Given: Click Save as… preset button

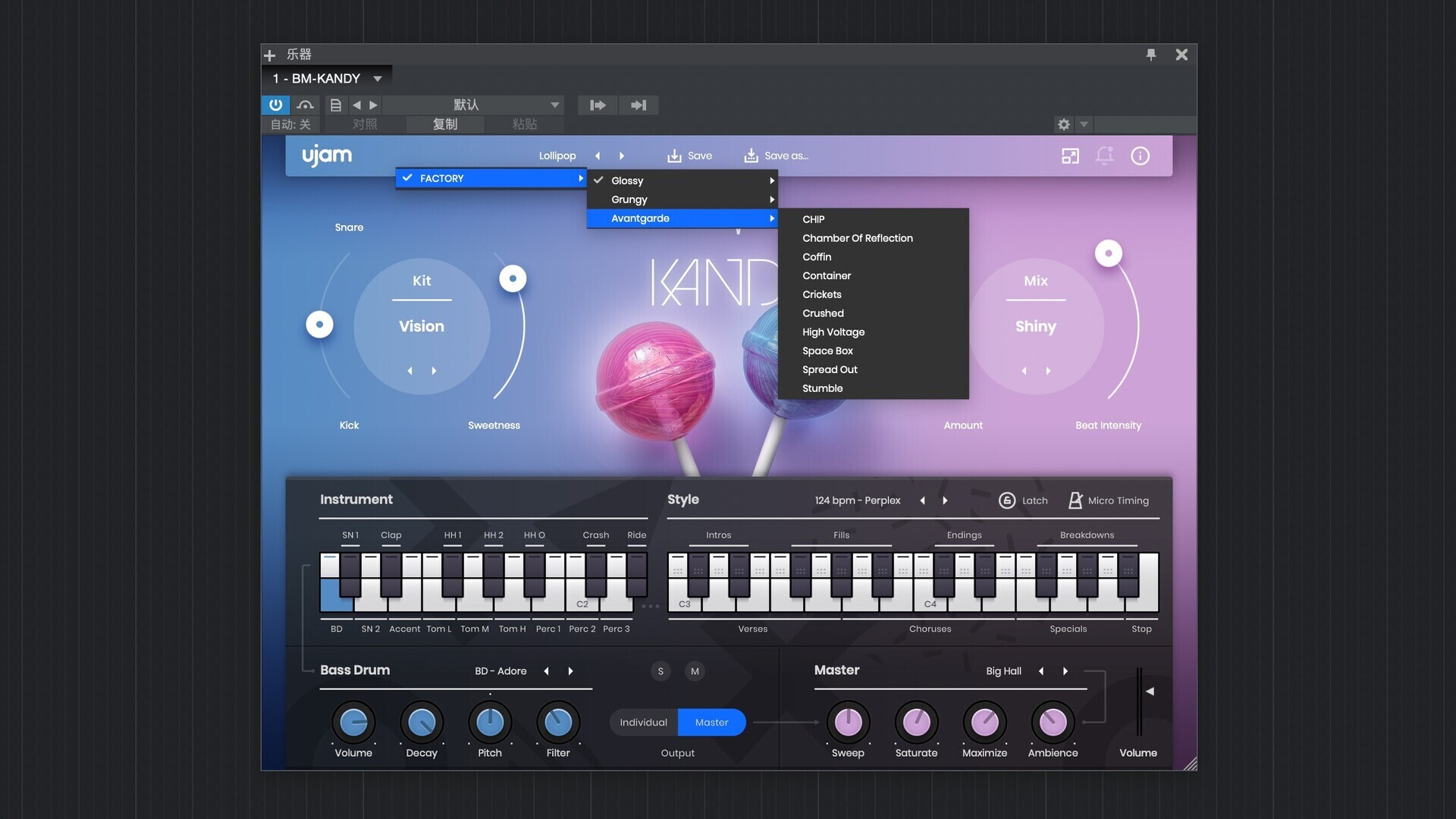Looking at the screenshot, I should point(776,155).
